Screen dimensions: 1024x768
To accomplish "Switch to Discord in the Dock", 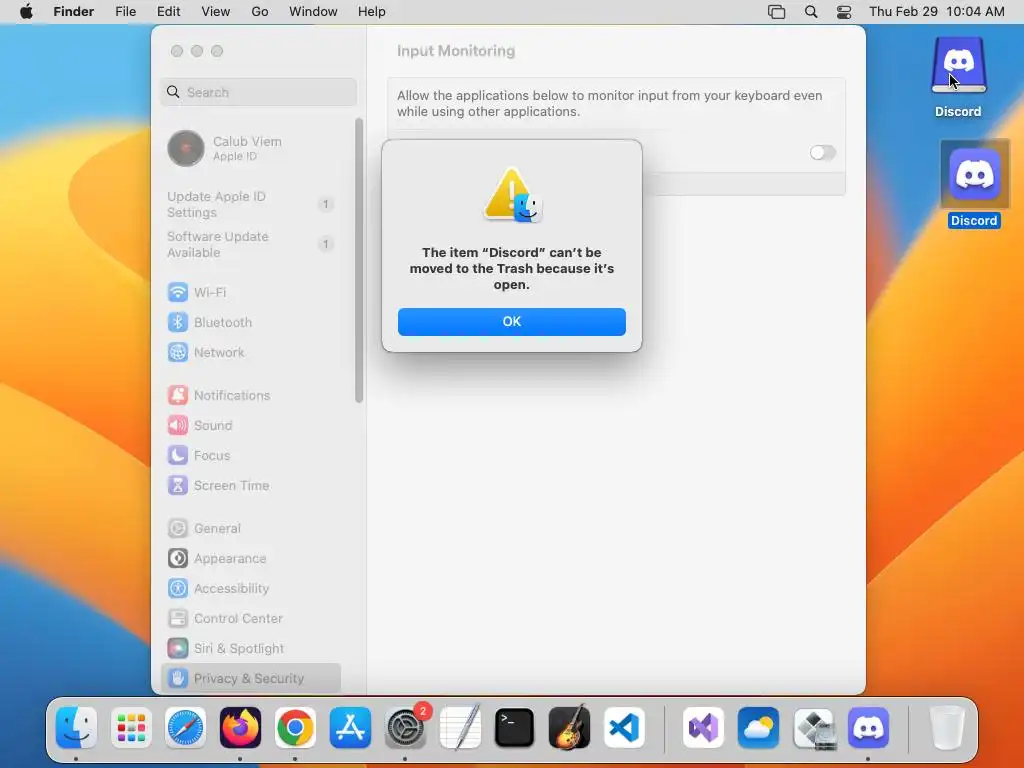I will [869, 727].
